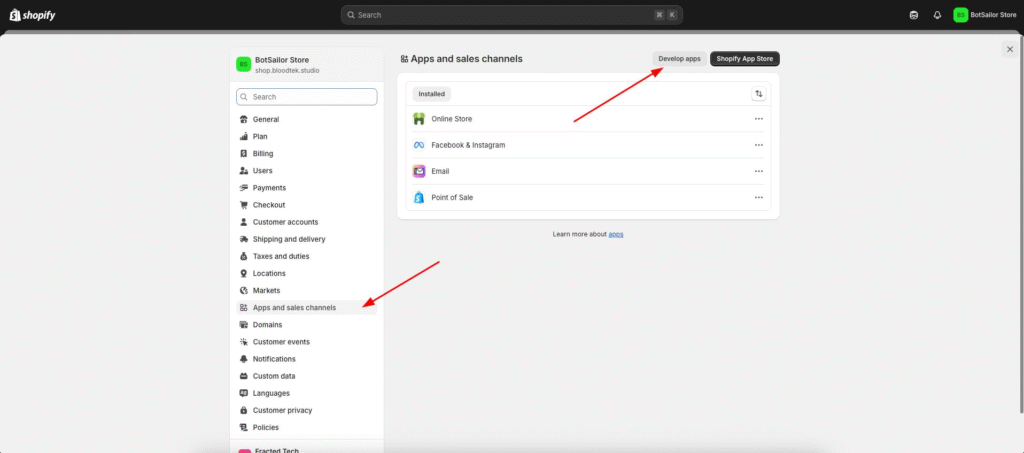Click the Custom data icon
1024x453 pixels.
coord(244,376)
